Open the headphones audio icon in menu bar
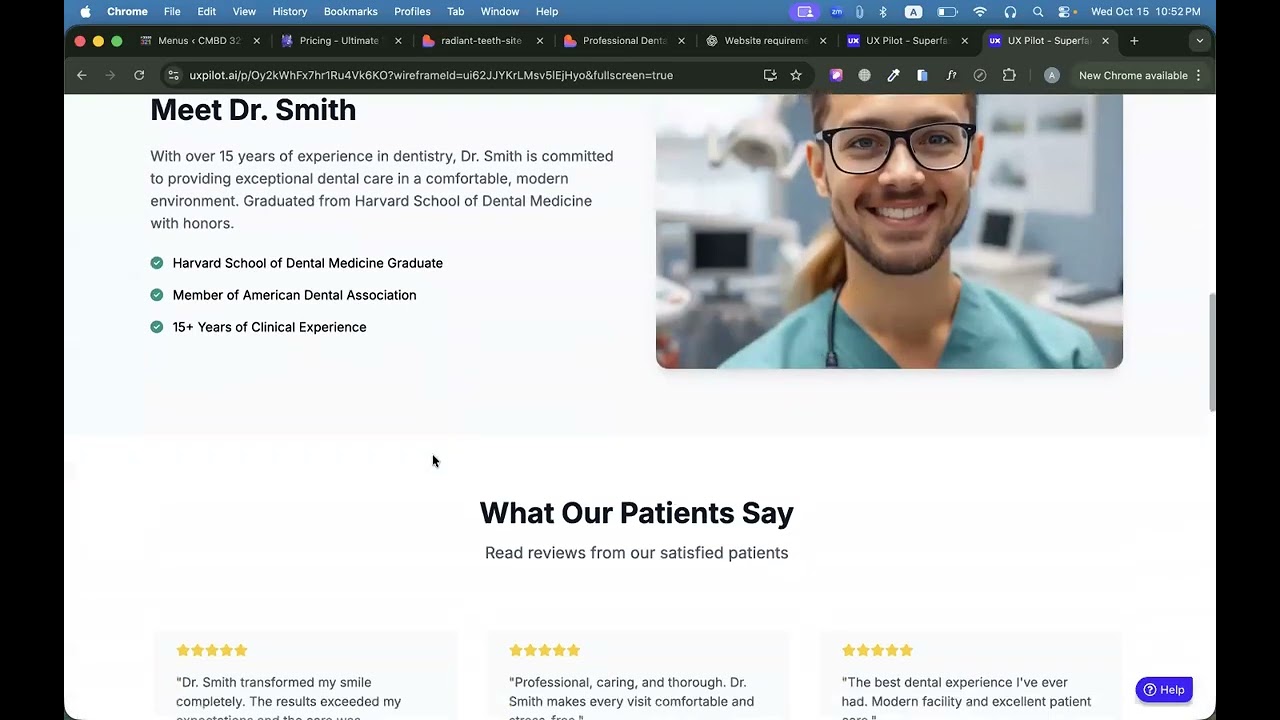The image size is (1280, 720). tap(1010, 12)
